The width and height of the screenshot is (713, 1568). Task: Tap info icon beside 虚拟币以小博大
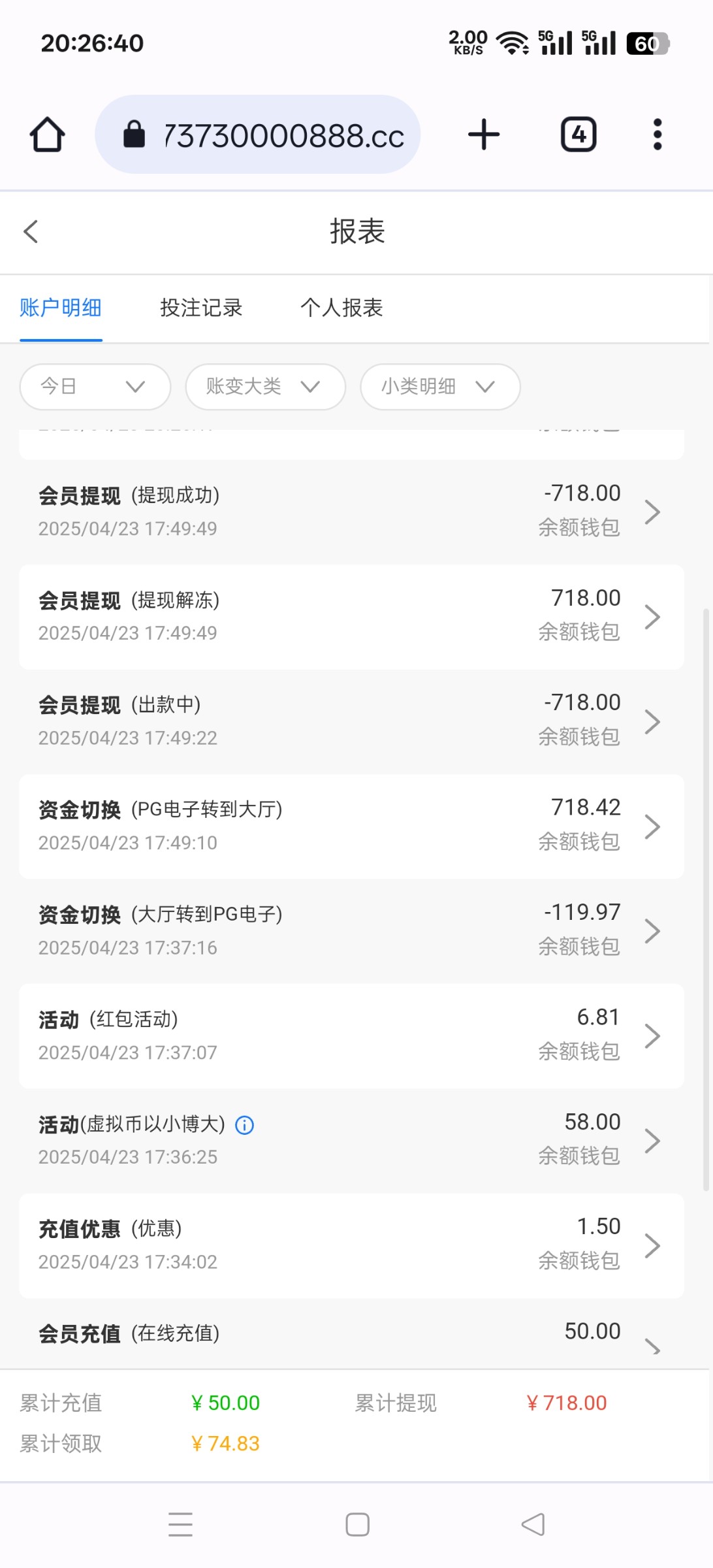(x=244, y=1125)
